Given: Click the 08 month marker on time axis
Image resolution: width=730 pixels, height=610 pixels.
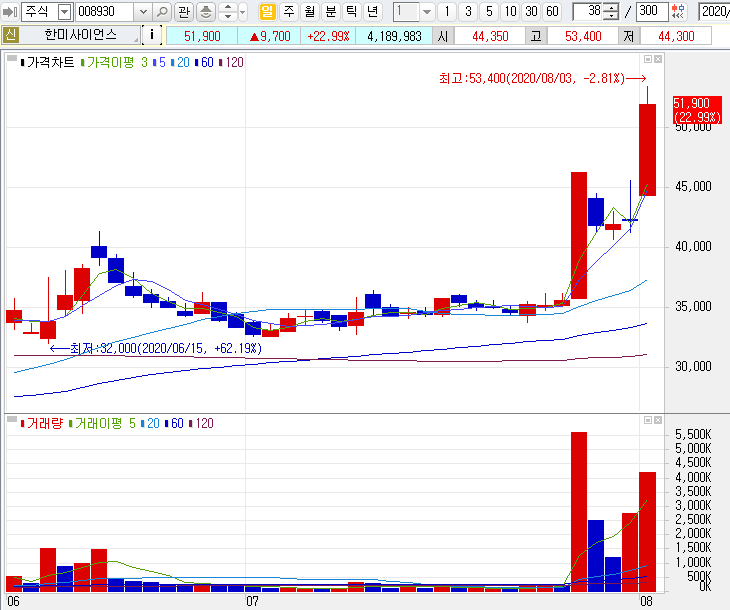Looking at the screenshot, I should pyautogui.click(x=646, y=601).
